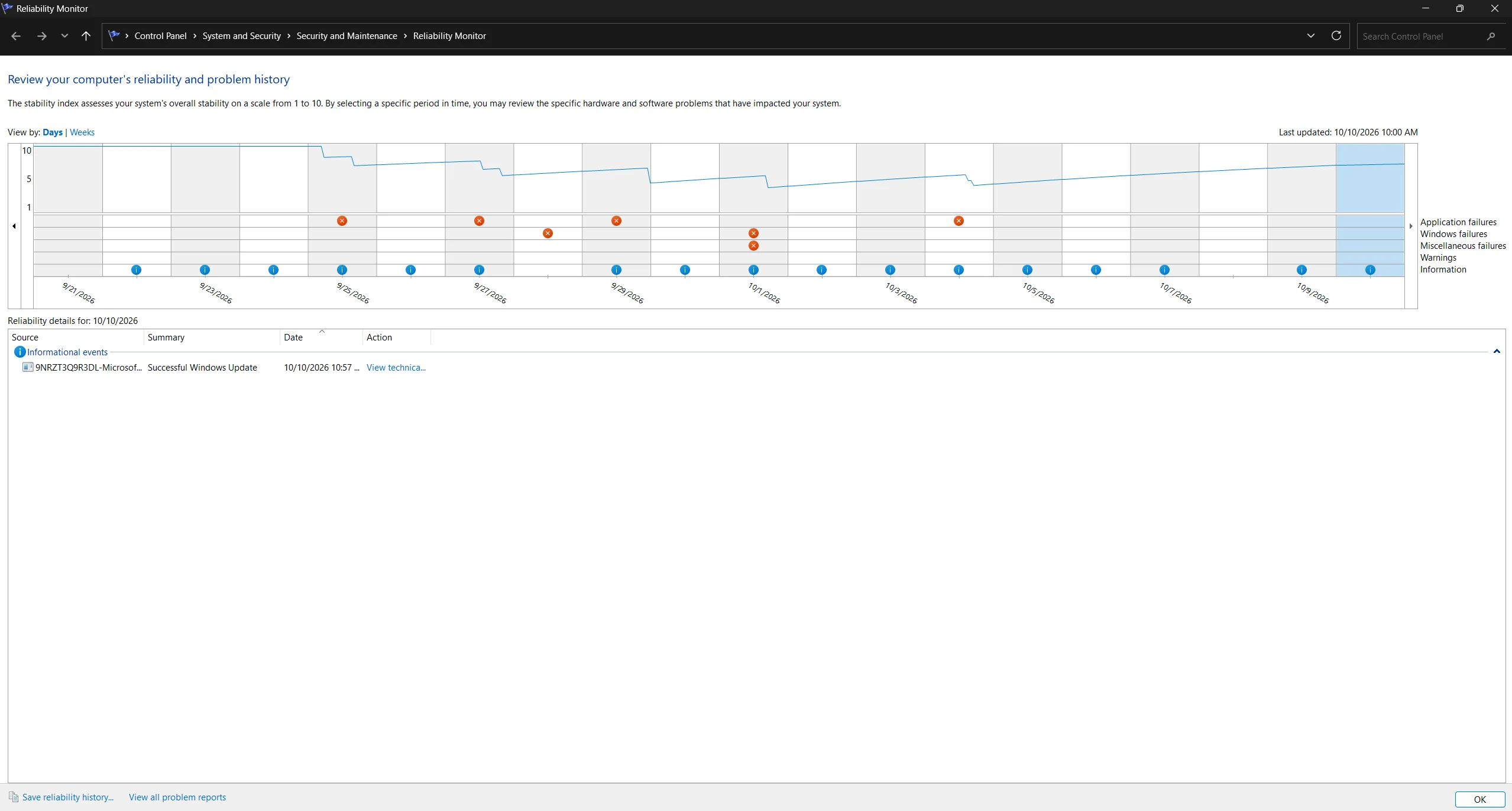Select information icon for 10/9/2026

1301,270
